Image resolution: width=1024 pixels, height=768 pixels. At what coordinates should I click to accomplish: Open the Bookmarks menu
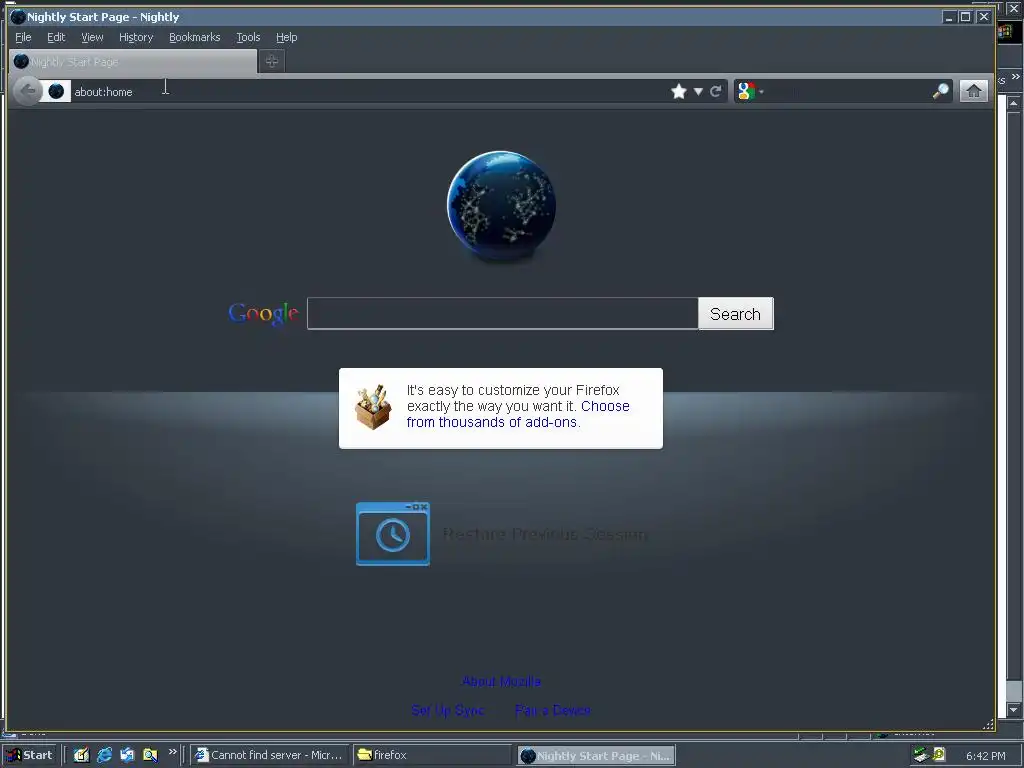click(195, 37)
